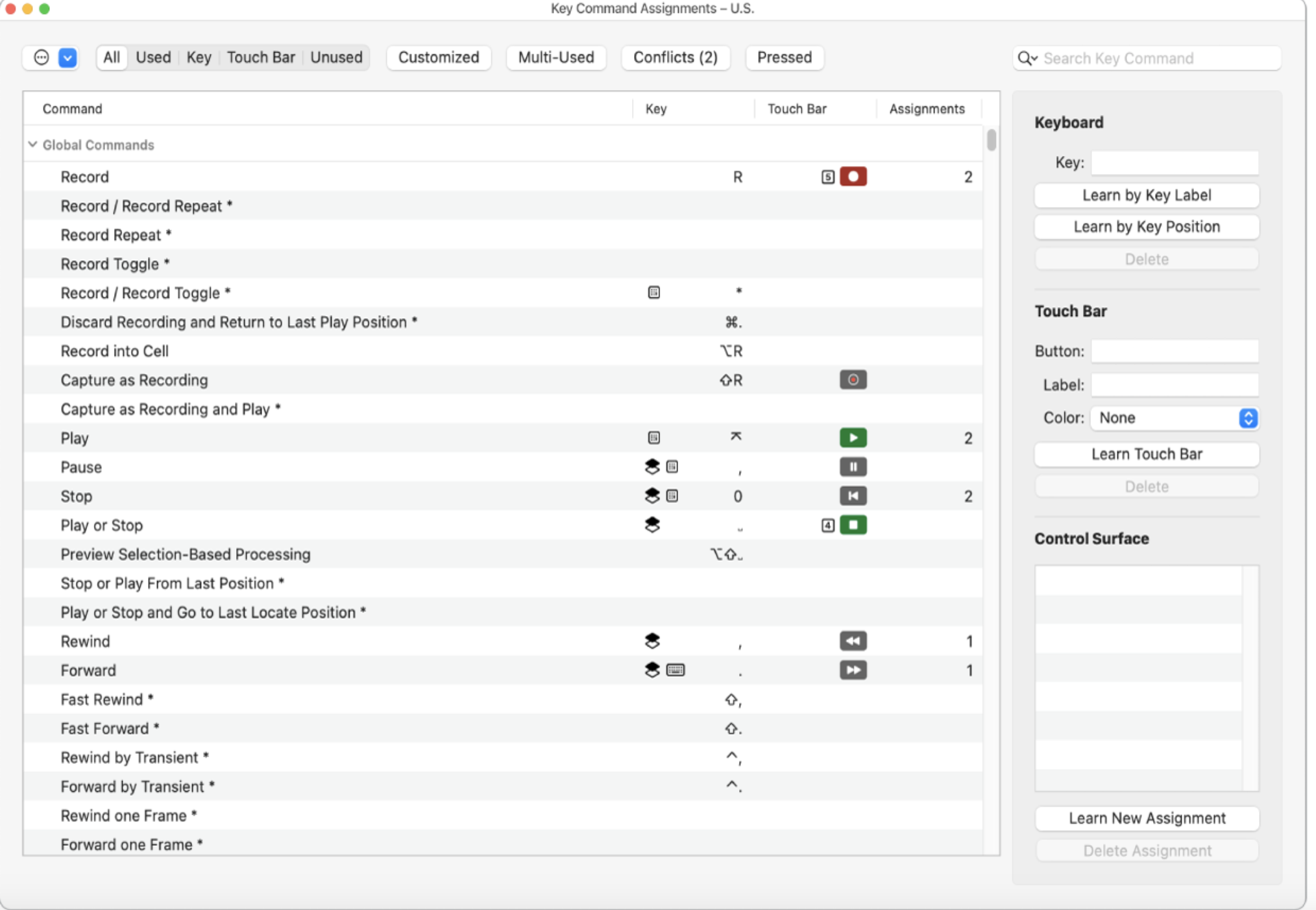Open the Color None dropdown
This screenshot has width=1316, height=910.
[1174, 418]
